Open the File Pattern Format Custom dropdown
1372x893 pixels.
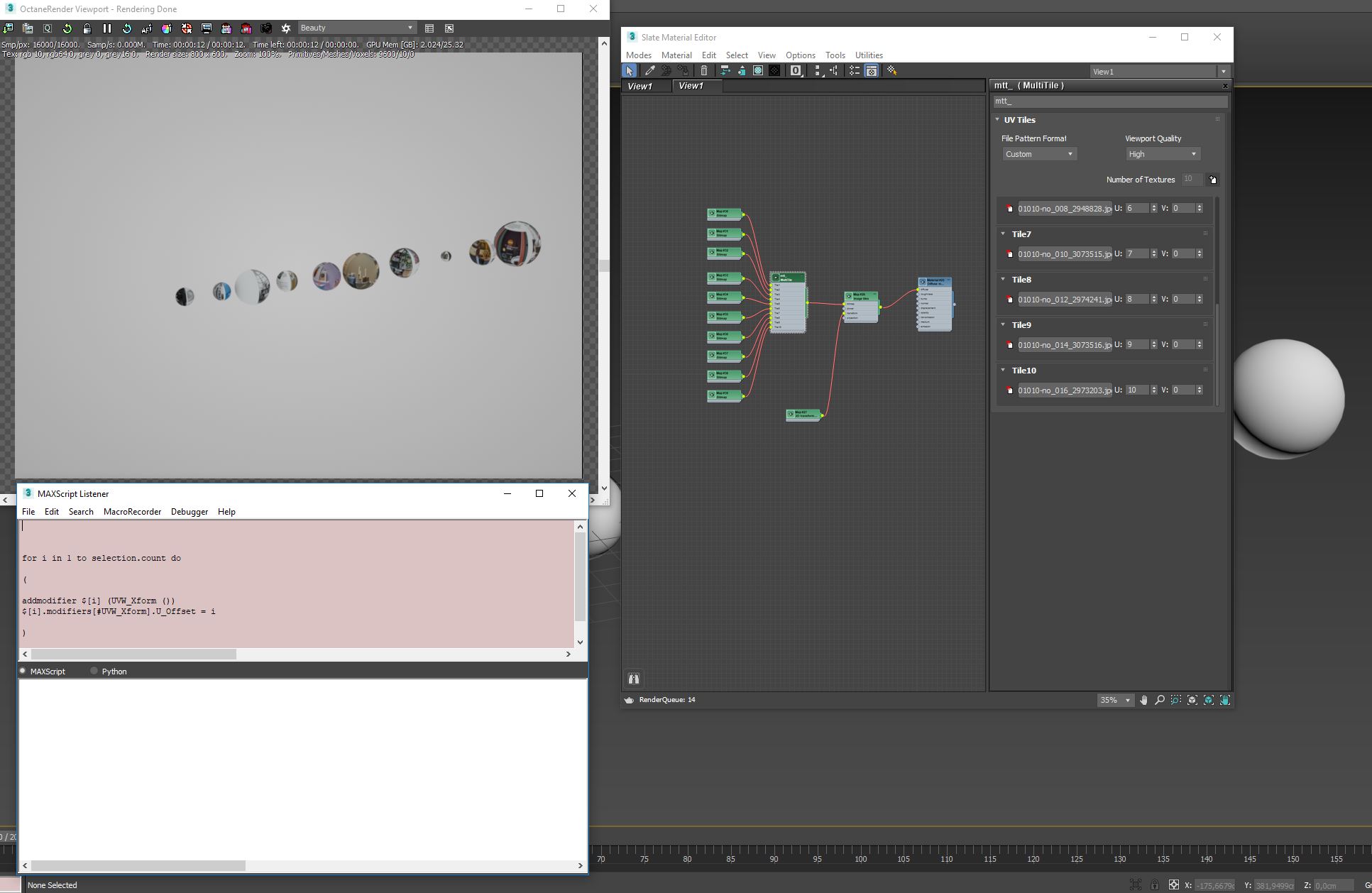[x=1039, y=154]
